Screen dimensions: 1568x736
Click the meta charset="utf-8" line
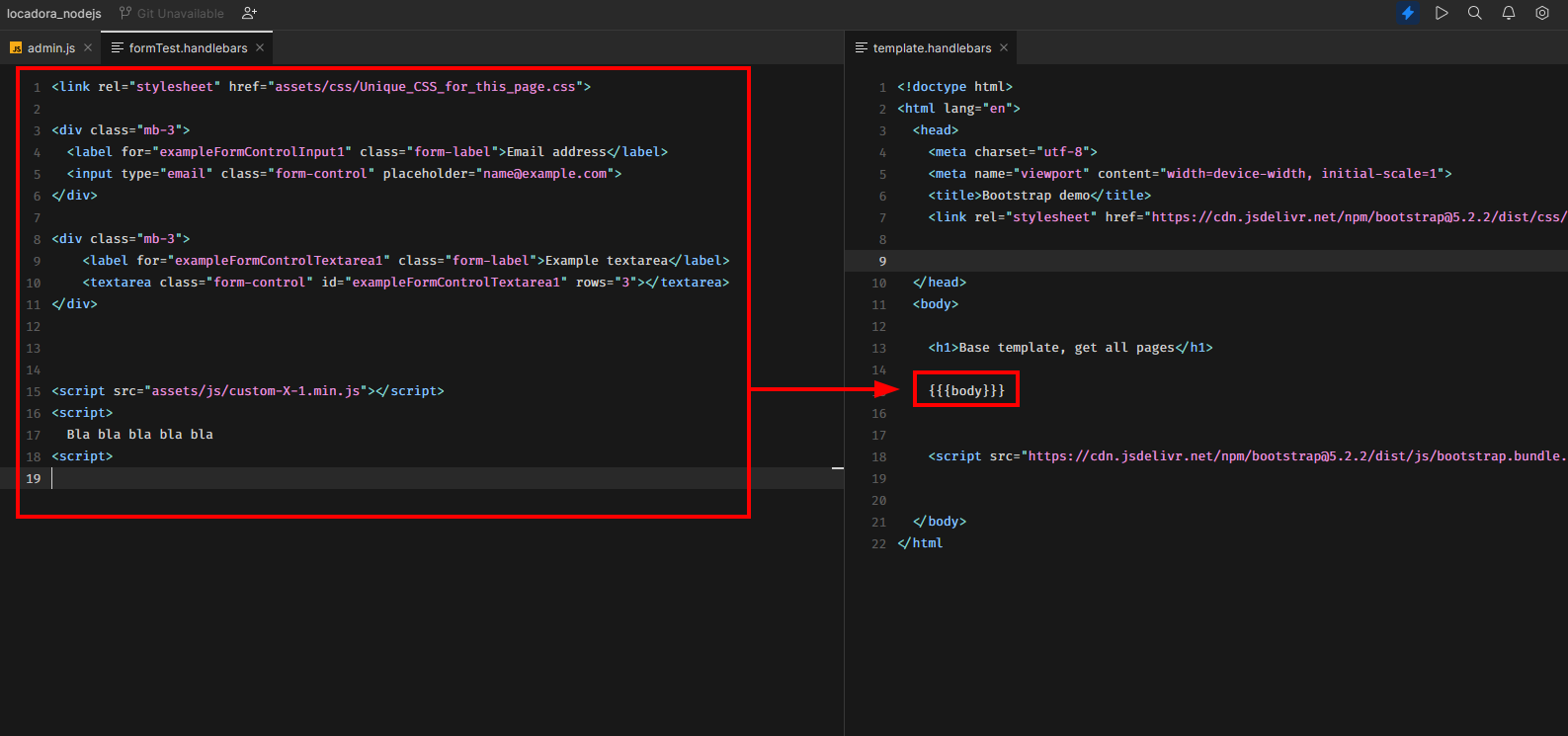pyautogui.click(x=1013, y=152)
